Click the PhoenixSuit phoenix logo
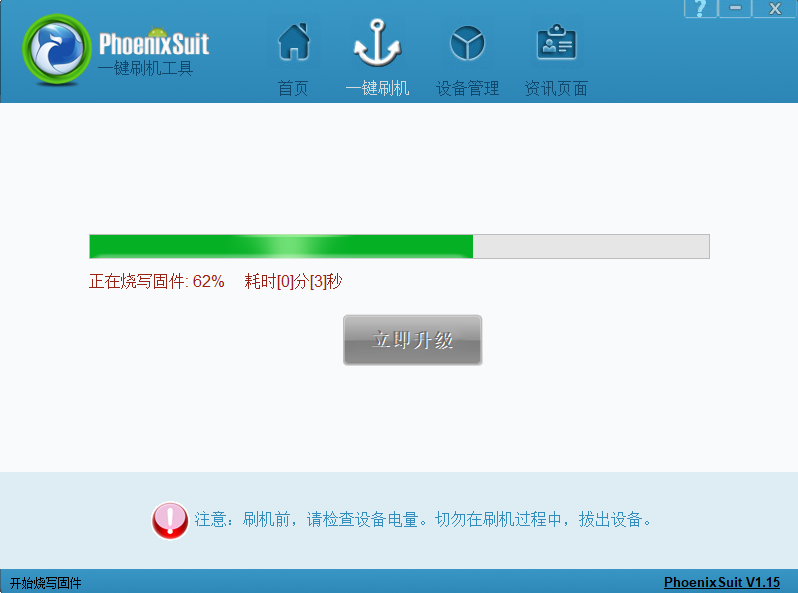This screenshot has height=593, width=798. (x=56, y=49)
